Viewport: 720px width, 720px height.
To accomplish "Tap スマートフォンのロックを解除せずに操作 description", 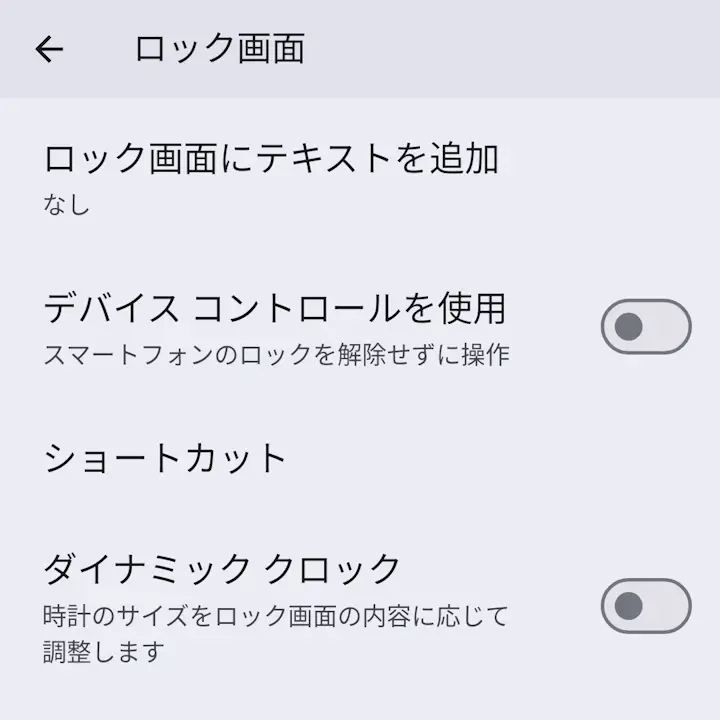I will tap(276, 355).
